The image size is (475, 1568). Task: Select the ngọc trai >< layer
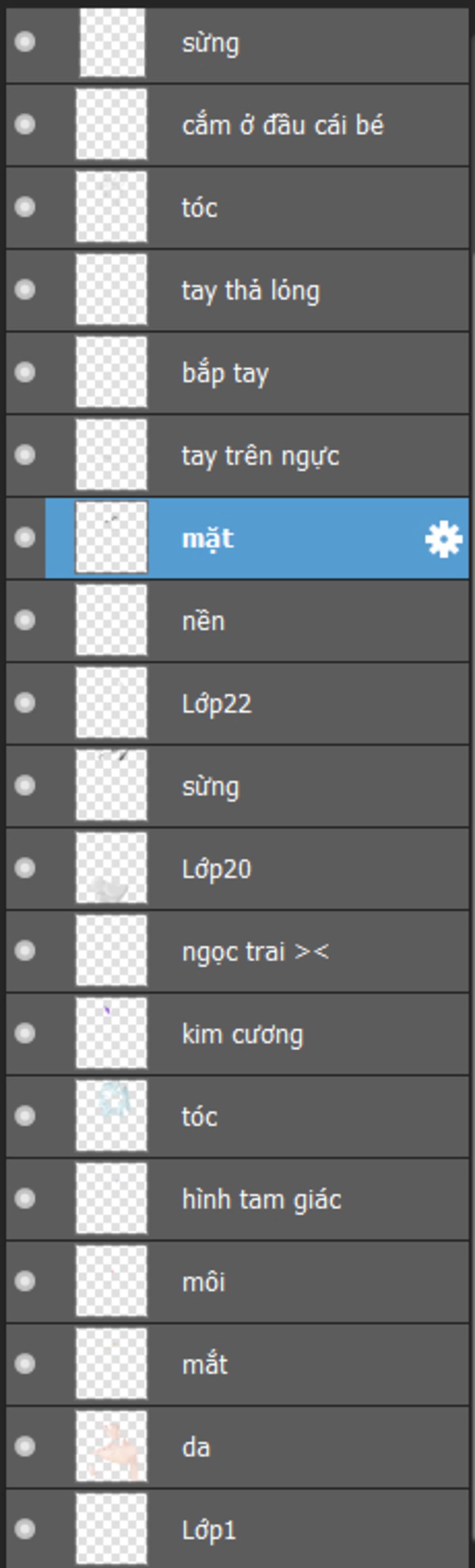237,951
